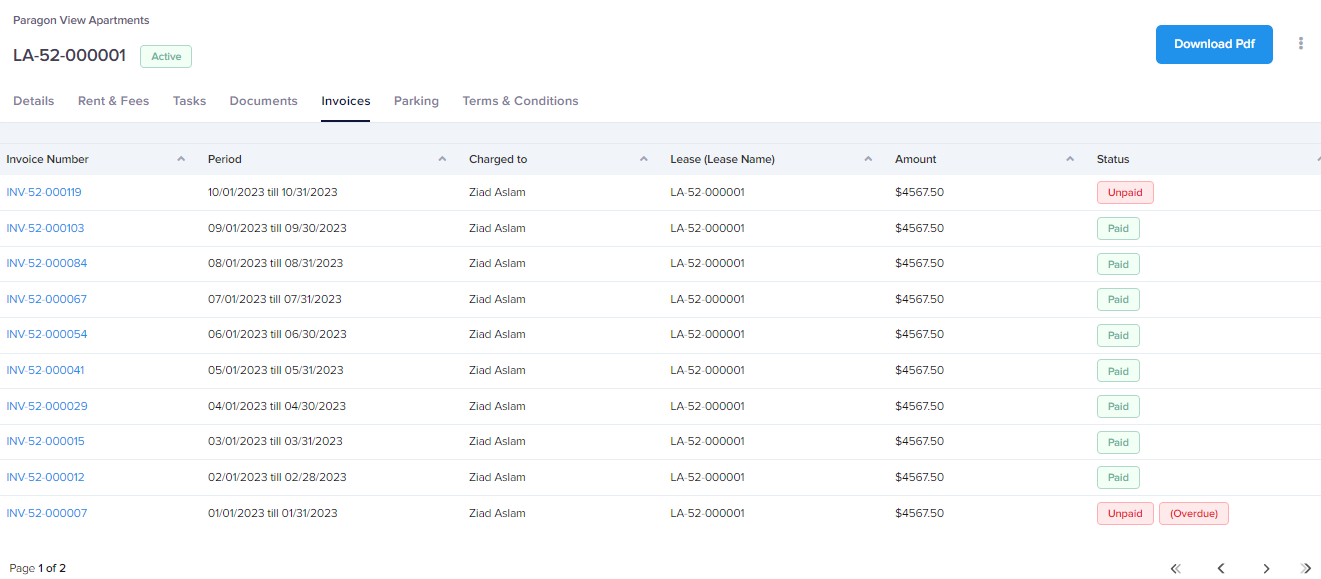Open the Terms & Conditions tab
The height and width of the screenshot is (579, 1321).
tap(520, 101)
